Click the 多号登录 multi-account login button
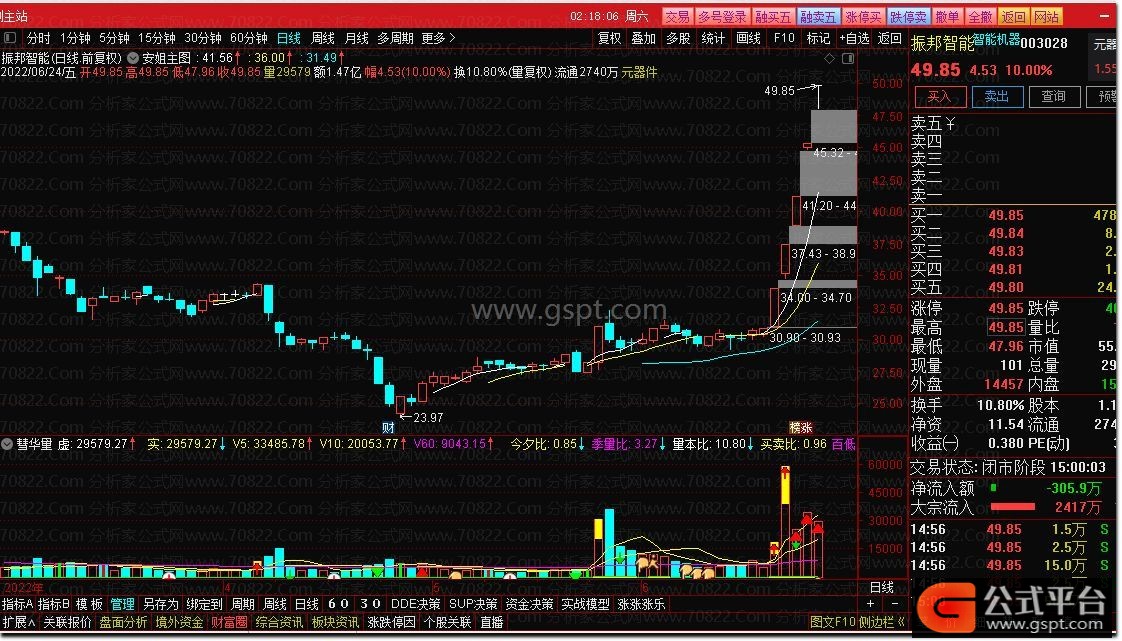 [722, 16]
